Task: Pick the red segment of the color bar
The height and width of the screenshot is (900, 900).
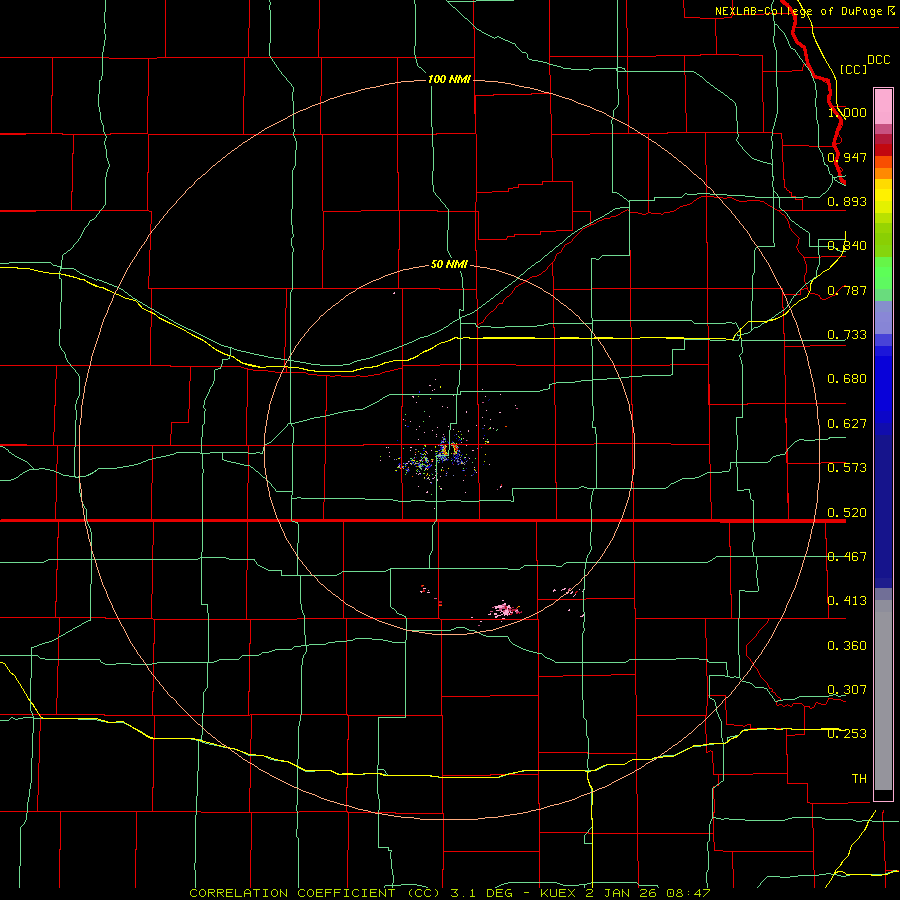Action: [x=883, y=150]
